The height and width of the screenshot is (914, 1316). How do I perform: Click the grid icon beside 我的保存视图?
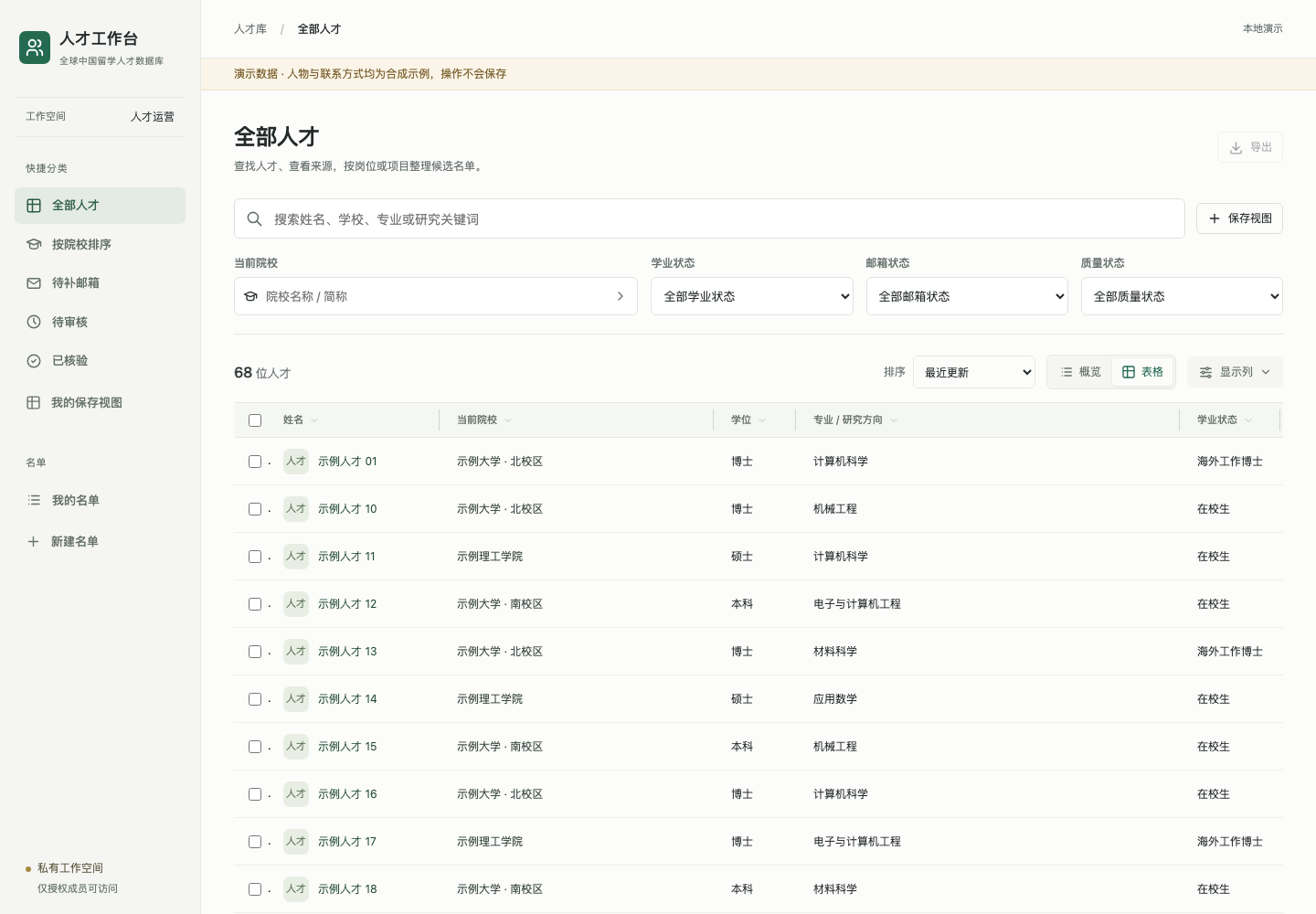tap(34, 402)
